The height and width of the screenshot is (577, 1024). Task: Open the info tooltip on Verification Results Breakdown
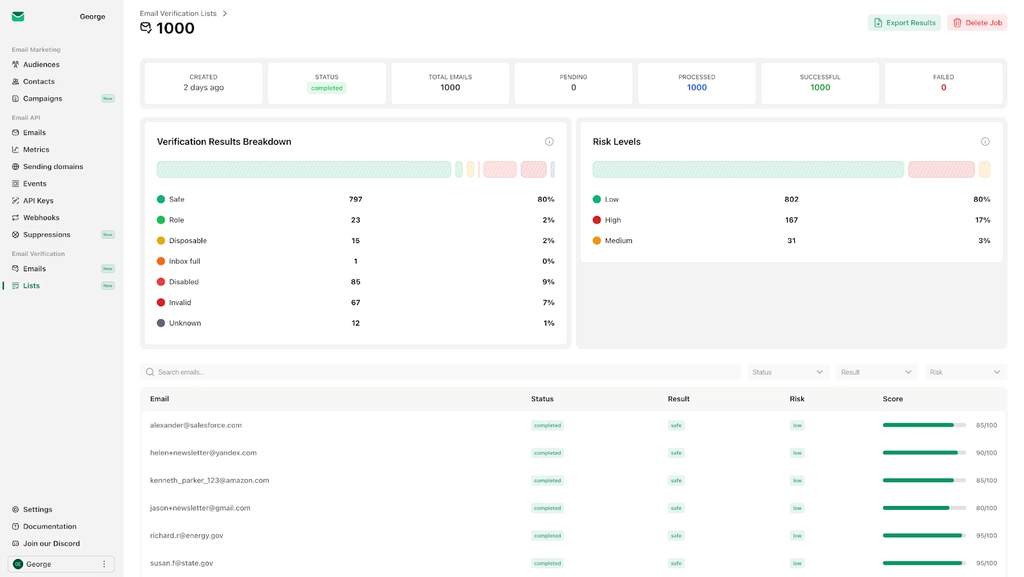(549, 141)
